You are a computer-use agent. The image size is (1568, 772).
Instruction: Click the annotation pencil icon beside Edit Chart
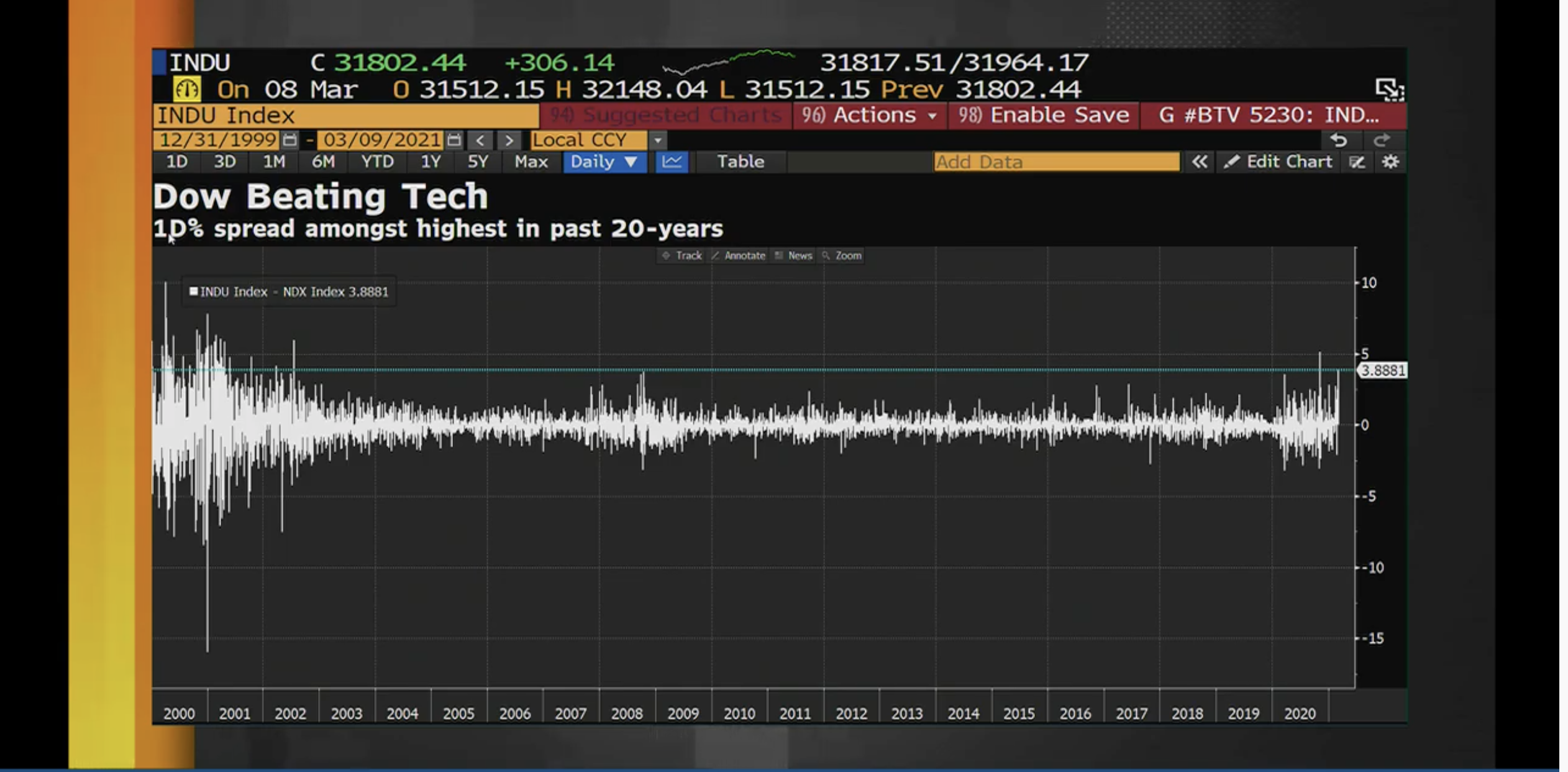(x=1357, y=162)
